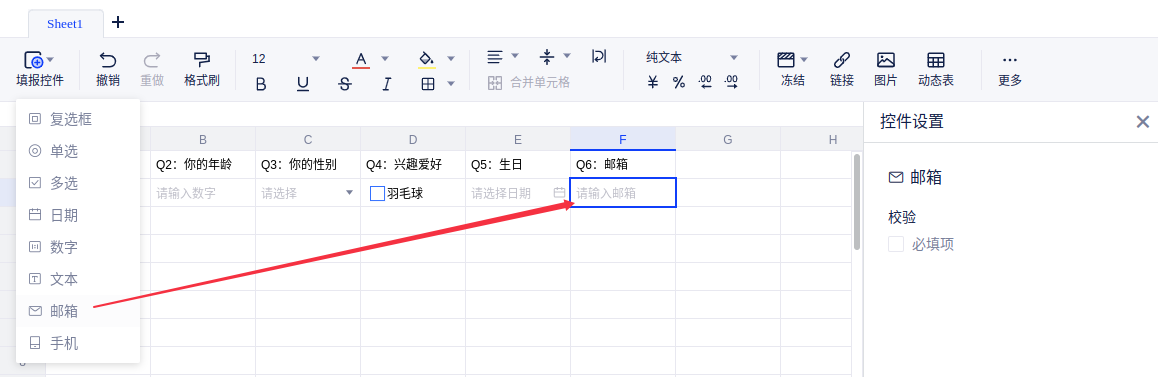
Task: Apply strikethrough using the S icon
Action: [344, 84]
